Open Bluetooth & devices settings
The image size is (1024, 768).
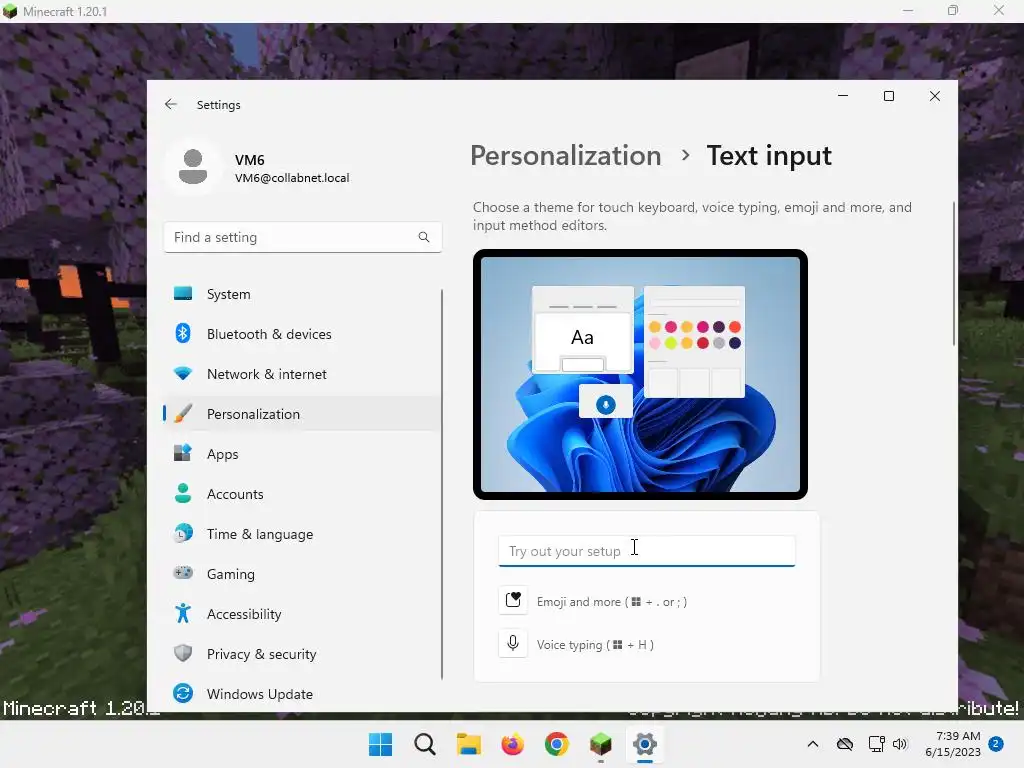coord(303,334)
